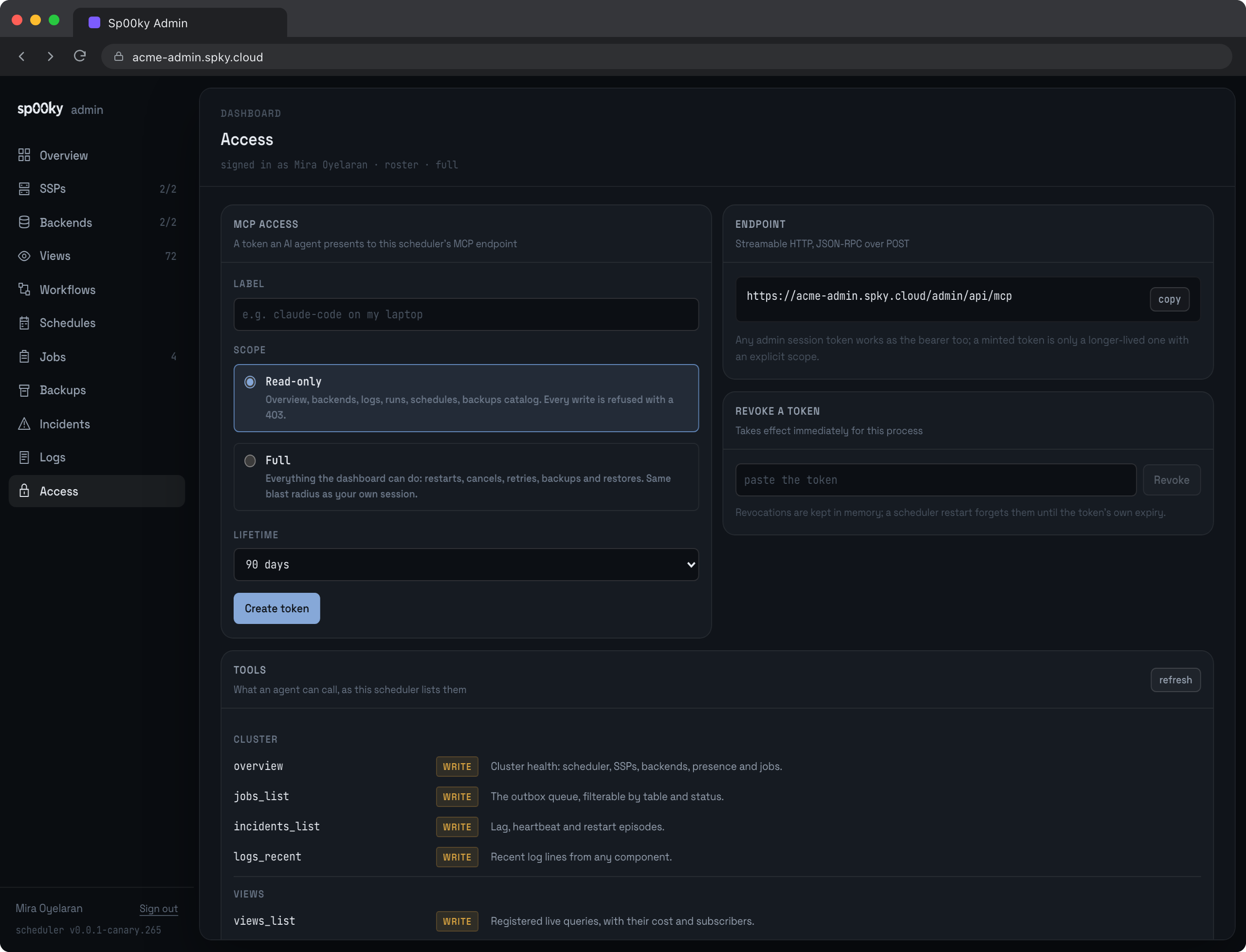Viewport: 1246px width, 952px height.
Task: Click the Access lock icon in sidebar
Action: [x=24, y=491]
